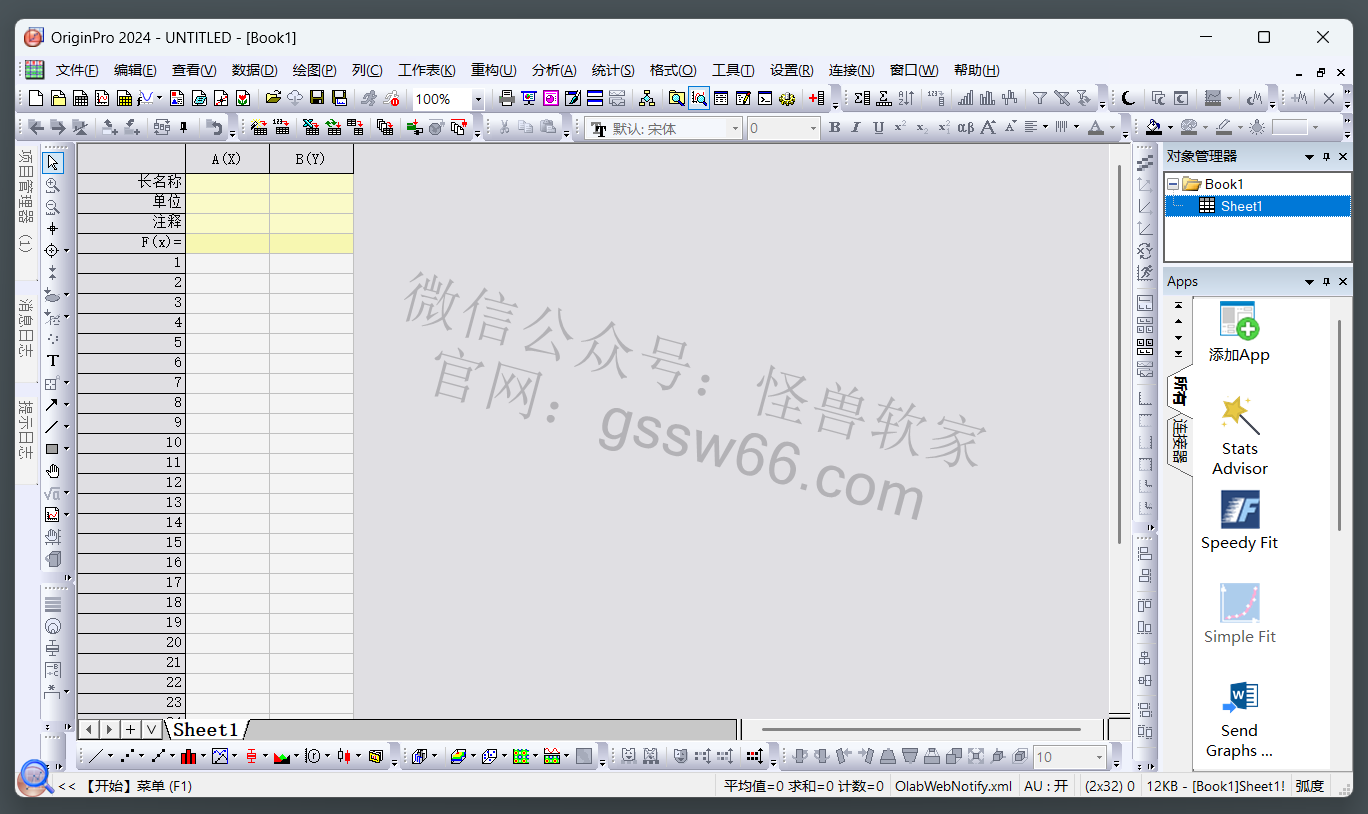The width and height of the screenshot is (1368, 814).
Task: Create a new project from the toolbar
Action: click(36, 98)
